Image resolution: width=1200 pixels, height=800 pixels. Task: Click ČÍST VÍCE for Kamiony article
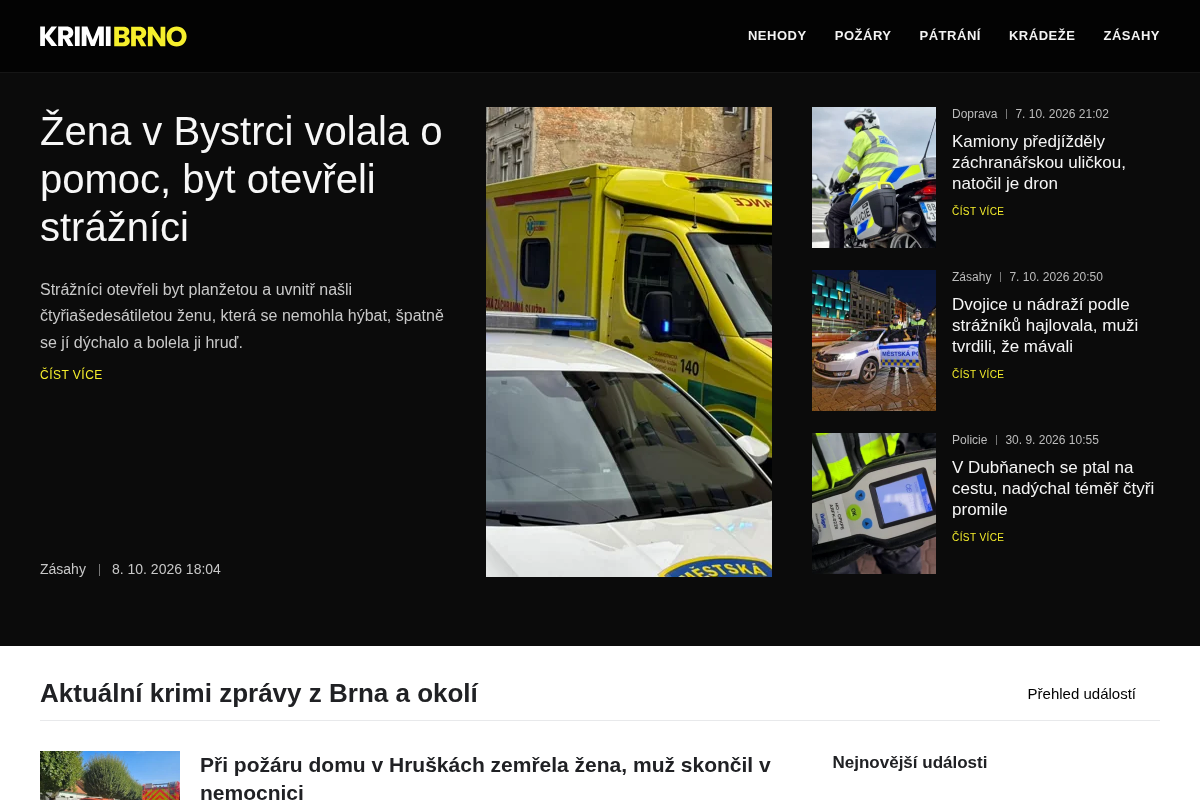[x=978, y=212]
